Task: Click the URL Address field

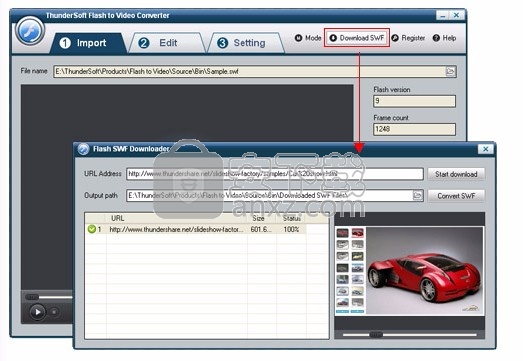Action: (275, 174)
